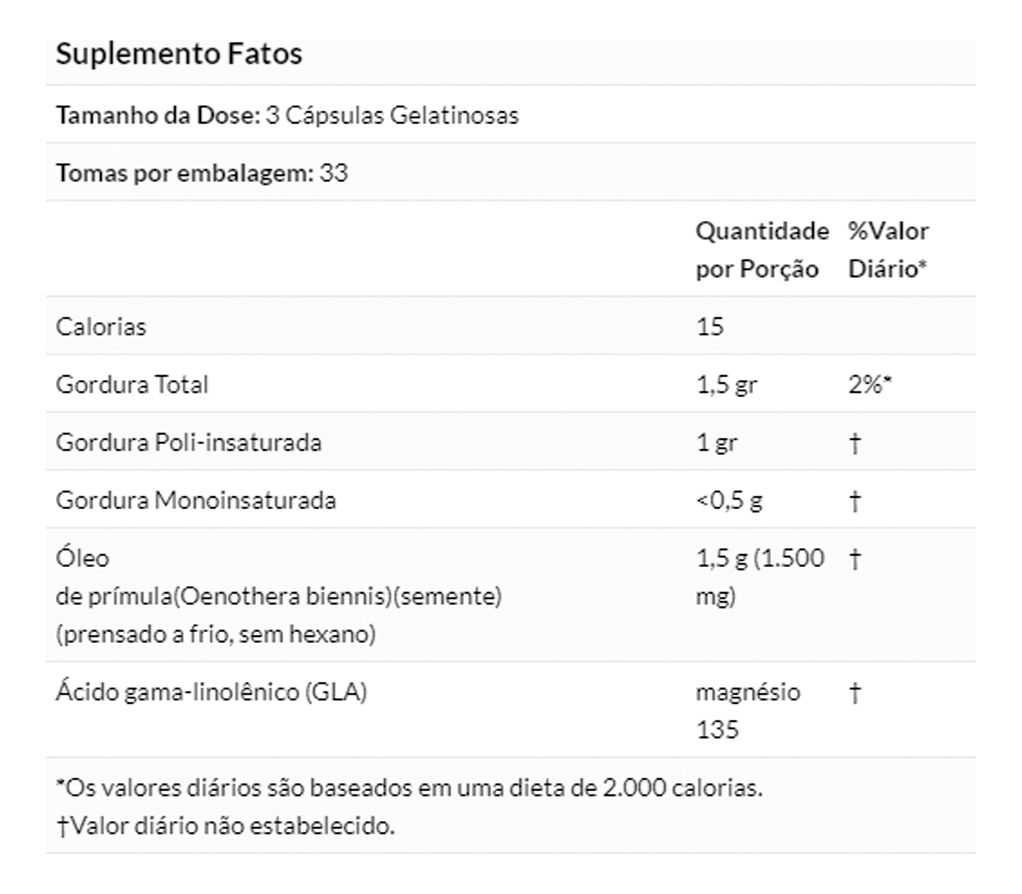Click the calories value 15
Image resolution: width=1022 pixels, height=894 pixels.
click(710, 327)
